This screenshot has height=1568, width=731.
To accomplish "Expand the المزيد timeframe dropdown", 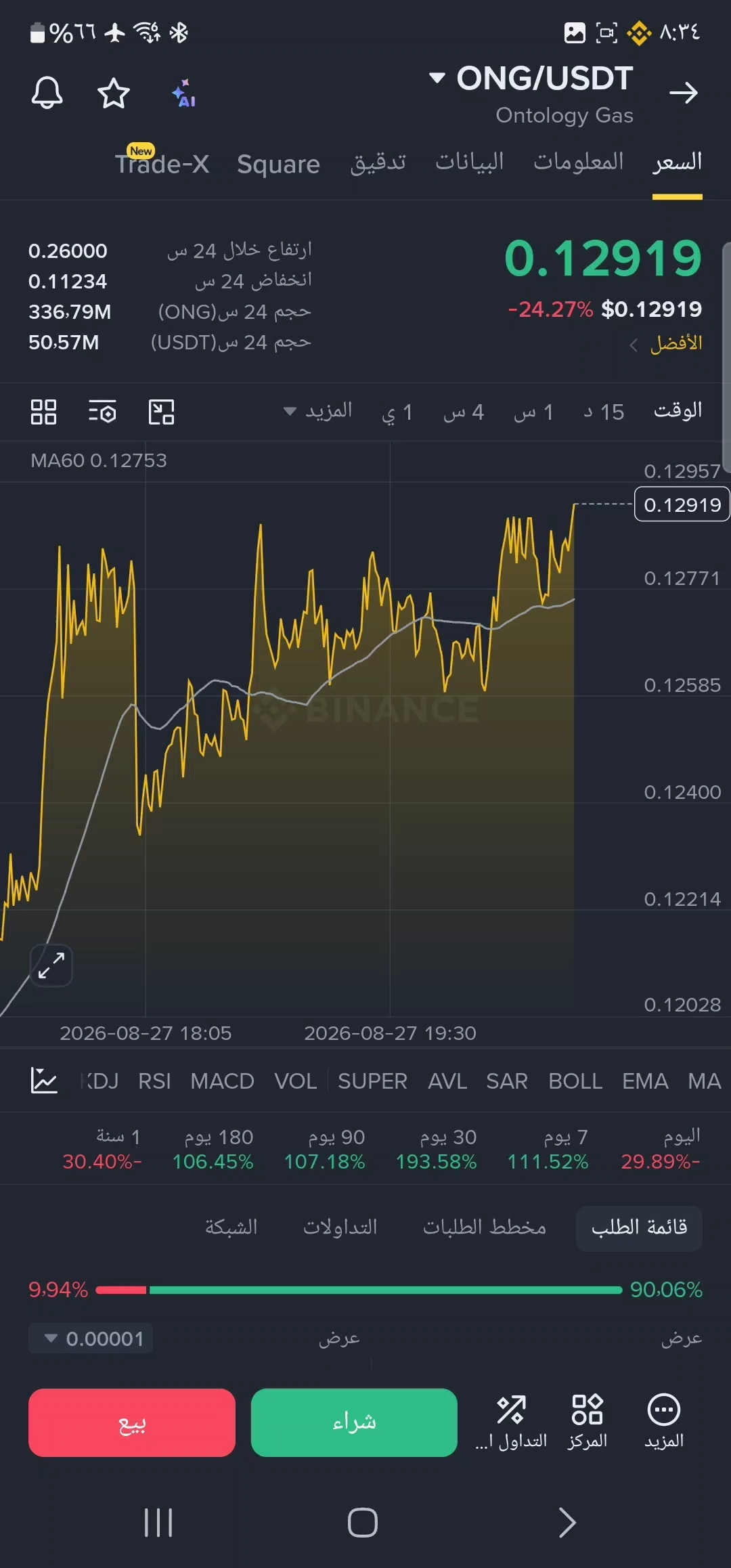I will coord(318,411).
